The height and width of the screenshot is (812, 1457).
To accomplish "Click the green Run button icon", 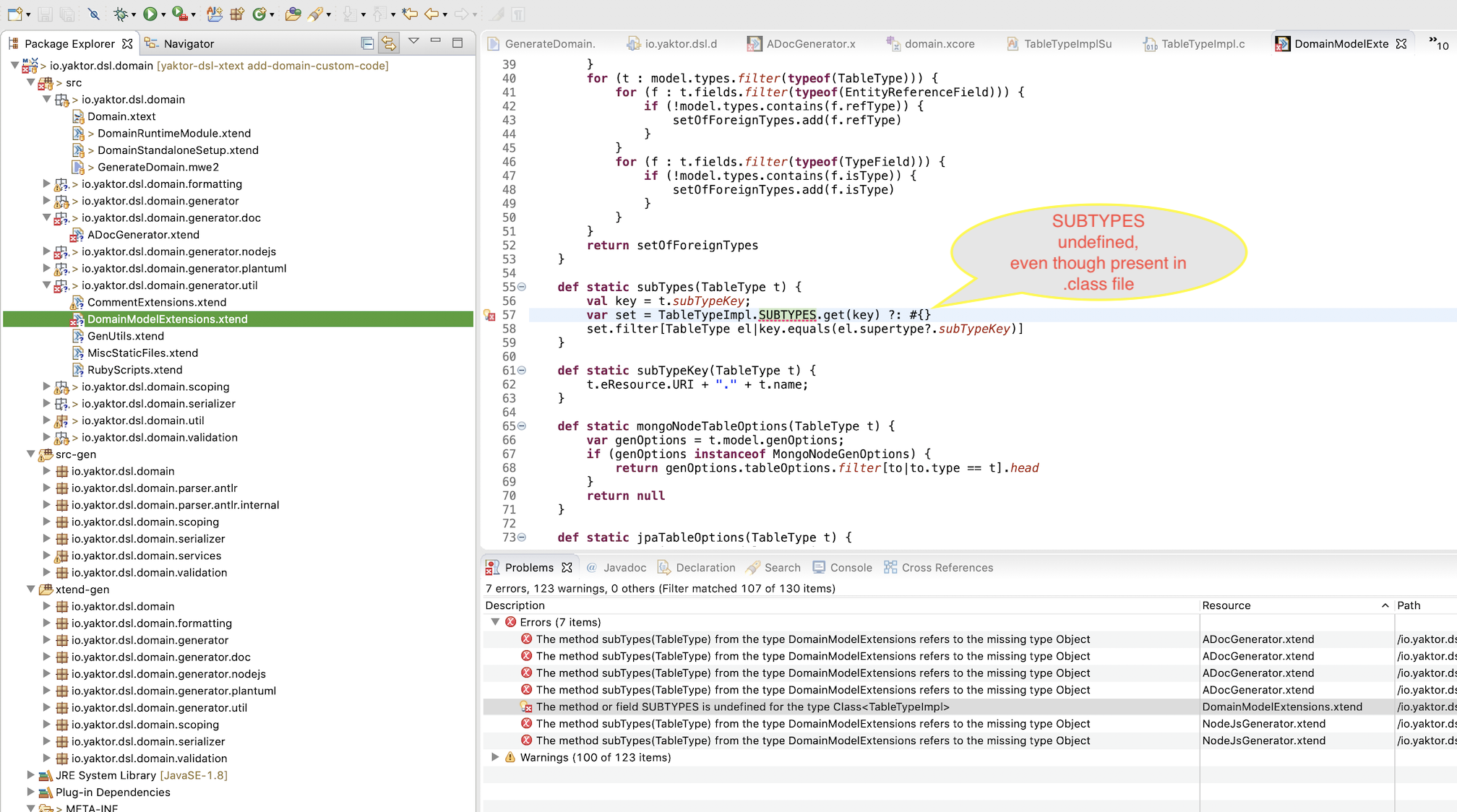I will coord(150,14).
